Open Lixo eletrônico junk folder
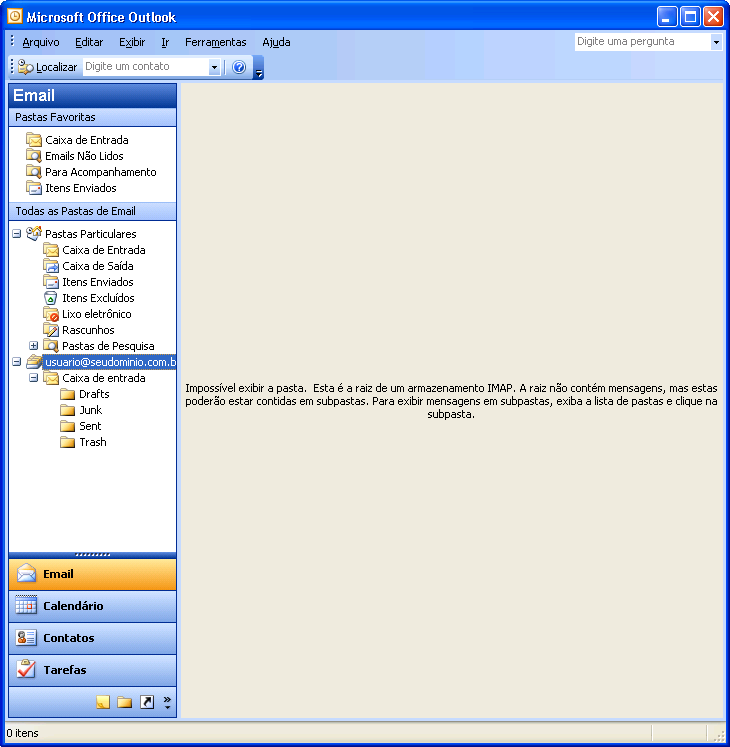730x747 pixels. click(96, 314)
